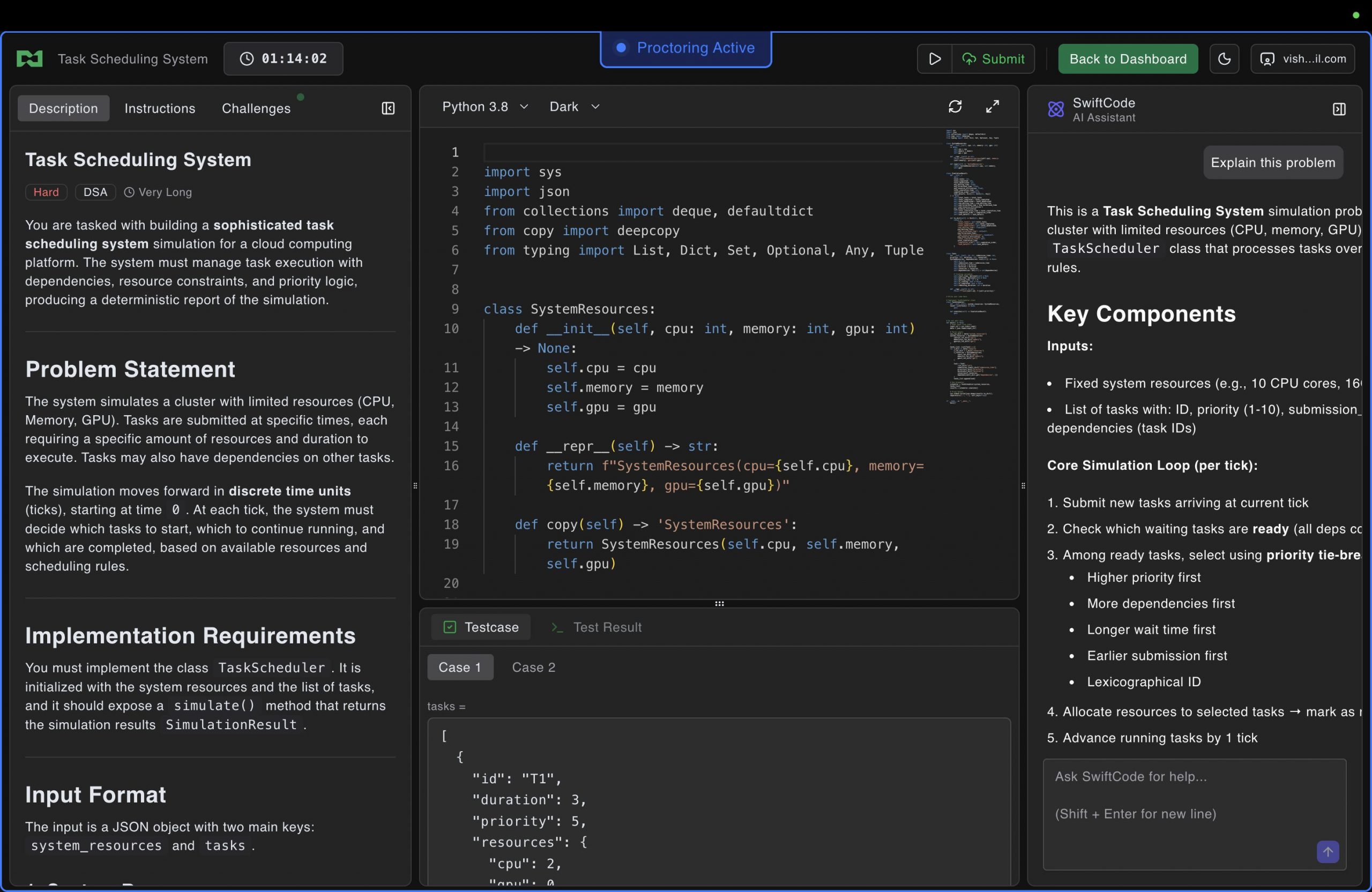Open the Dark theme dropdown
This screenshot has height=892, width=1372.
(x=574, y=107)
